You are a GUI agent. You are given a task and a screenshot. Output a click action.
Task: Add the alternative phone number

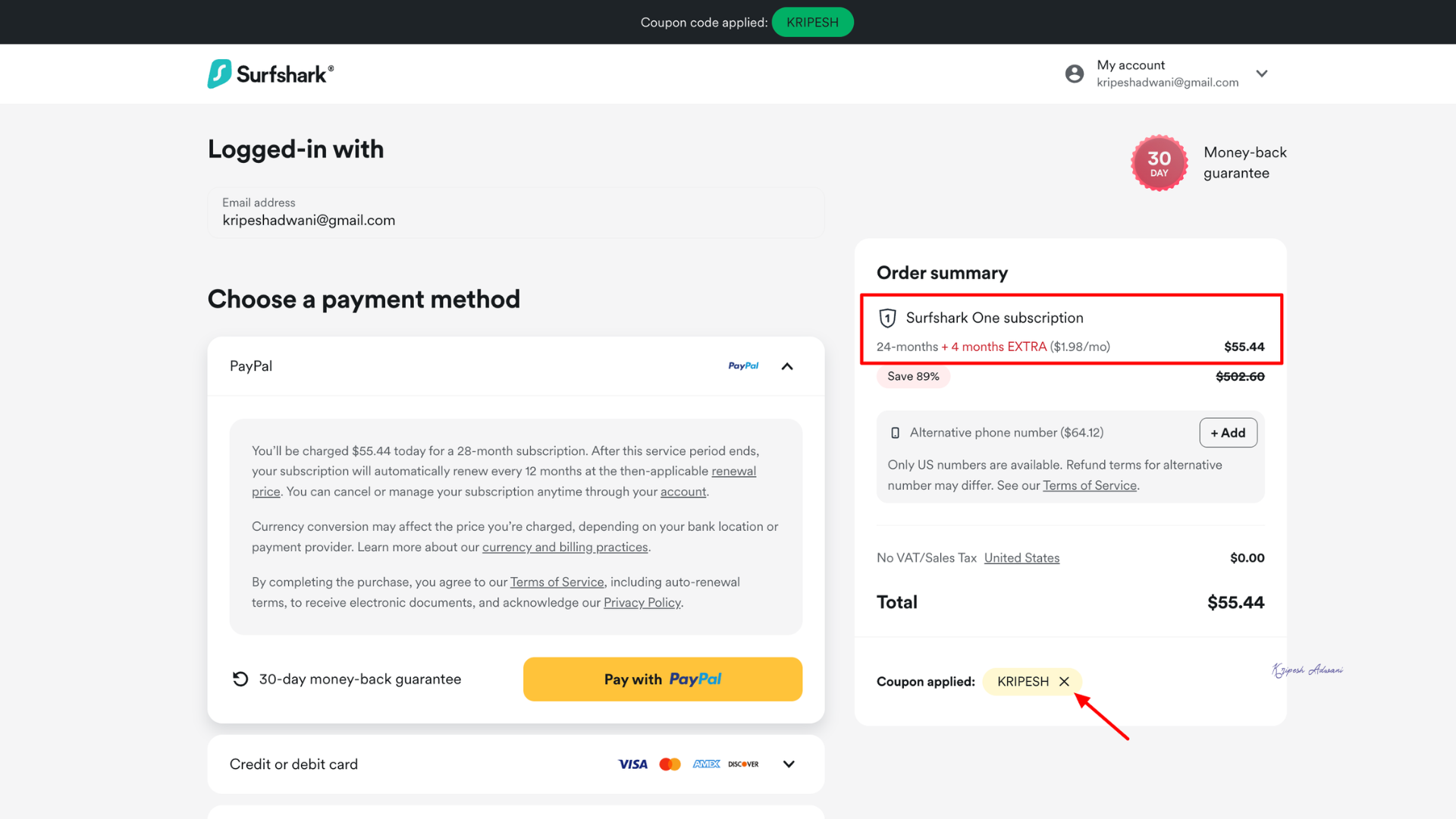point(1228,433)
